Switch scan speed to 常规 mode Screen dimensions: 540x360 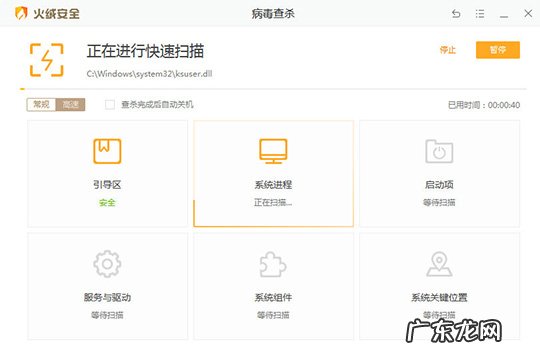pos(41,104)
